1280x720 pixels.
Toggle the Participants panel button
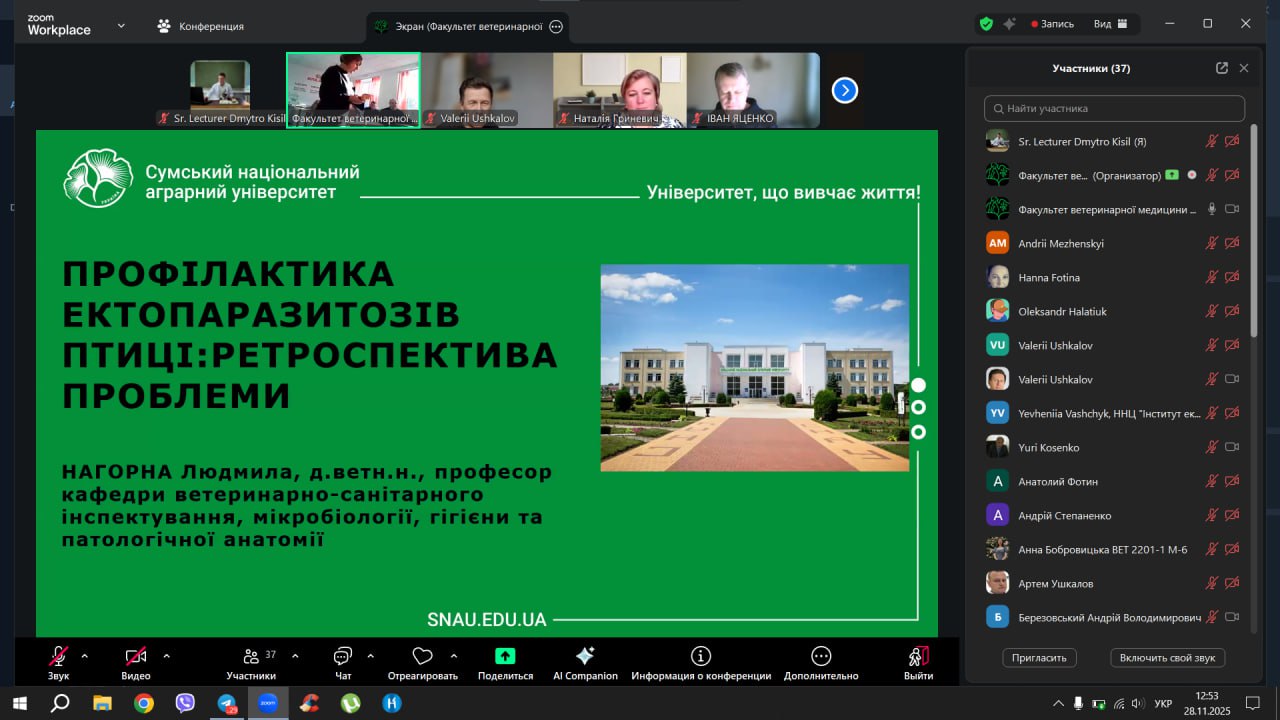pos(251,656)
